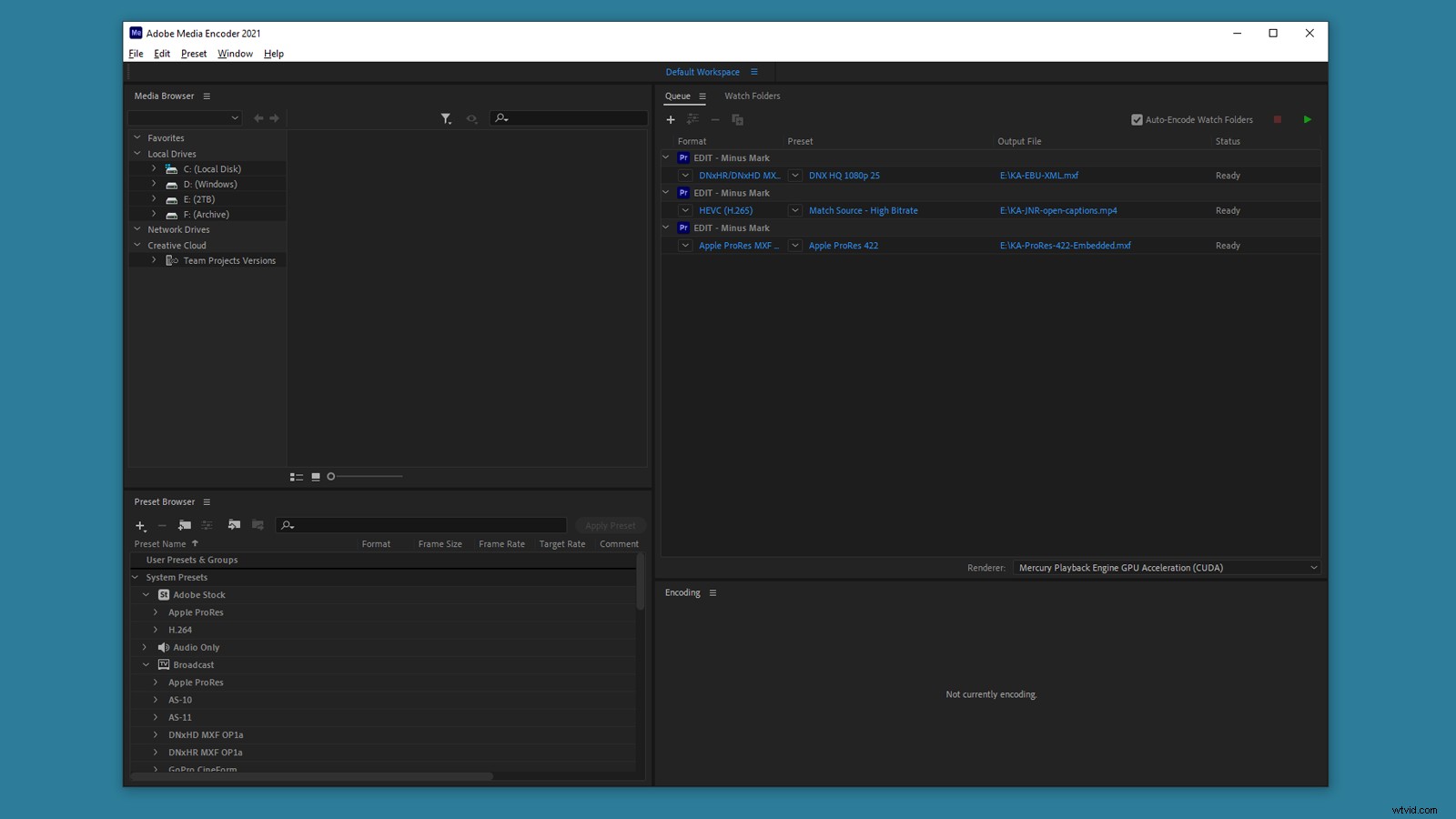The width and height of the screenshot is (1456, 819).
Task: Add a new source with the plus icon
Action: 671,119
